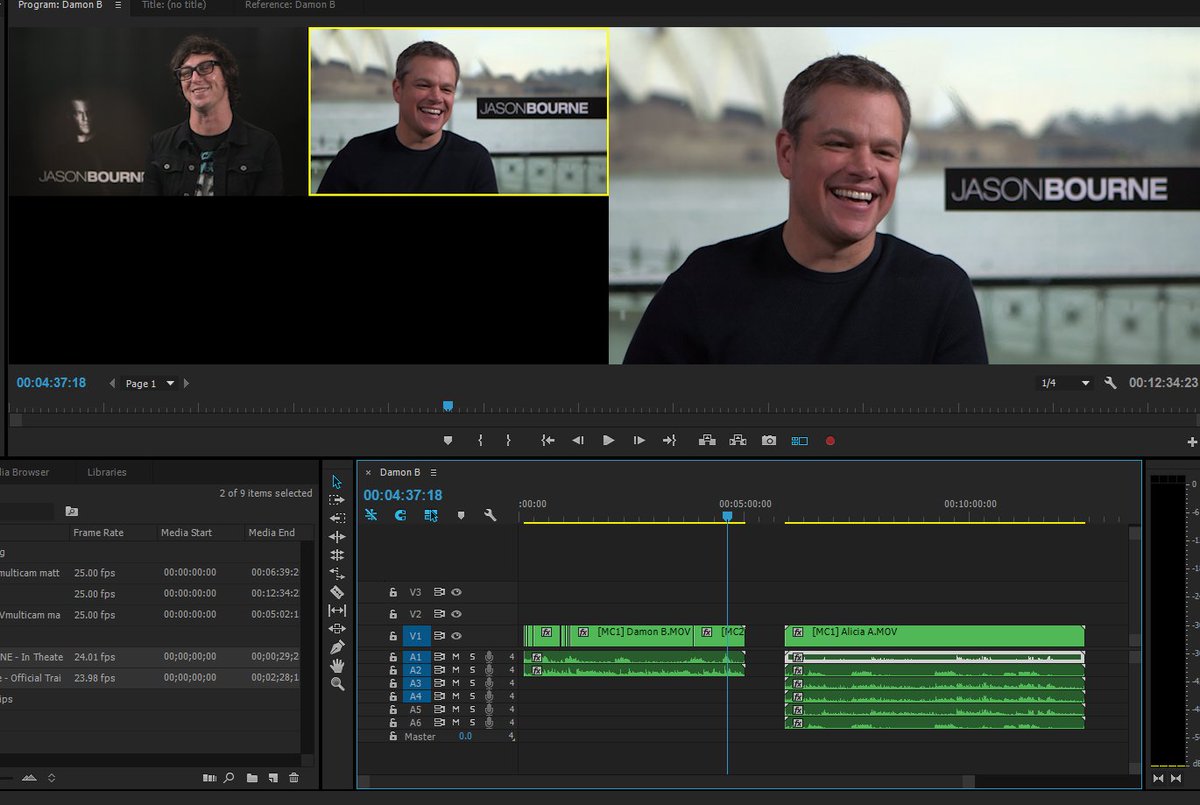Image resolution: width=1200 pixels, height=805 pixels.
Task: Click the Extract button
Action: point(738,440)
